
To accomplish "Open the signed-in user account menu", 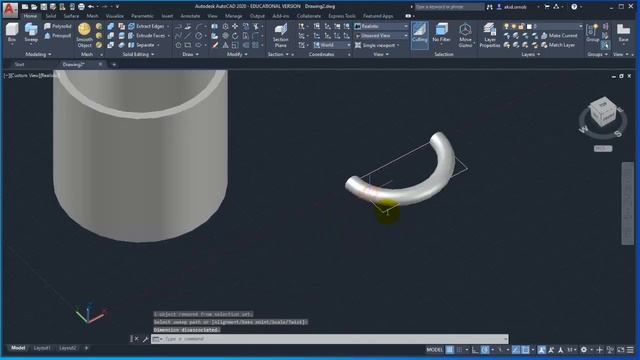I will pyautogui.click(x=517, y=7).
